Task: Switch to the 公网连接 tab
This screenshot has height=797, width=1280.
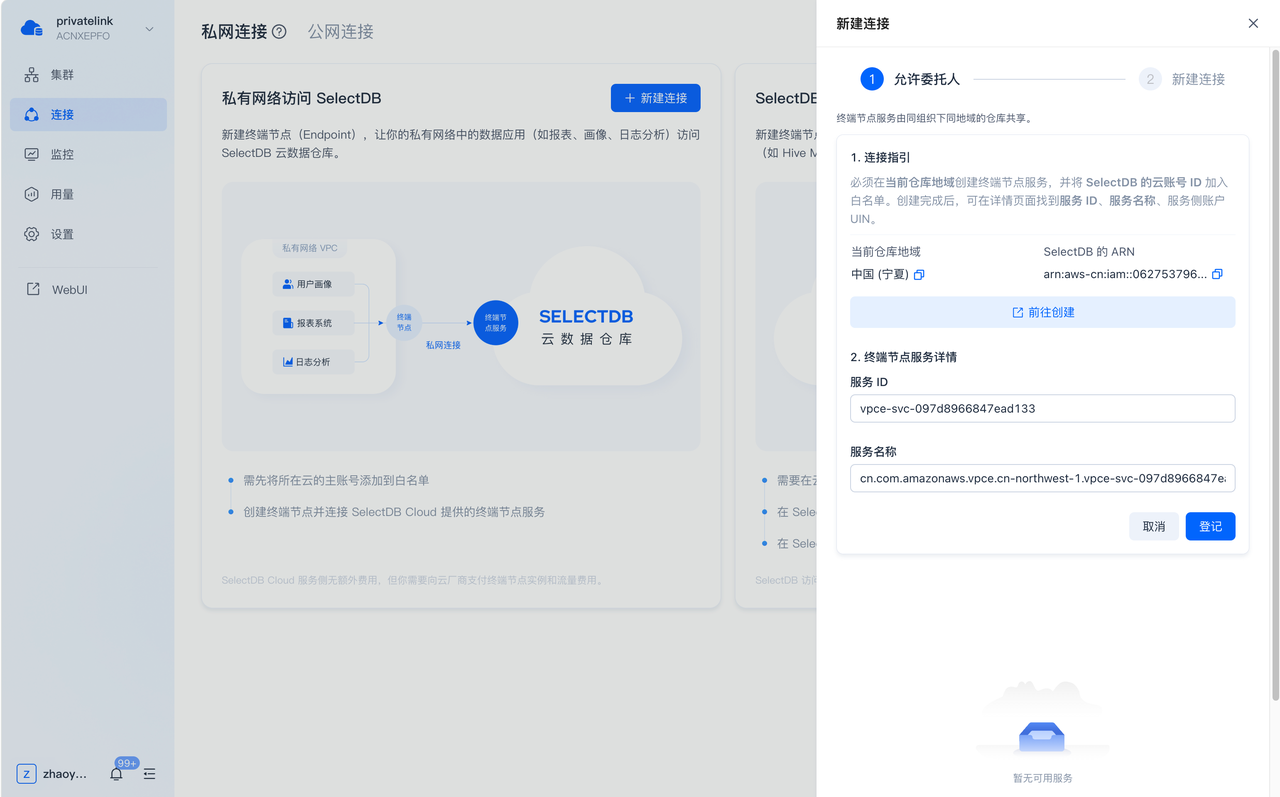Action: coord(341,32)
